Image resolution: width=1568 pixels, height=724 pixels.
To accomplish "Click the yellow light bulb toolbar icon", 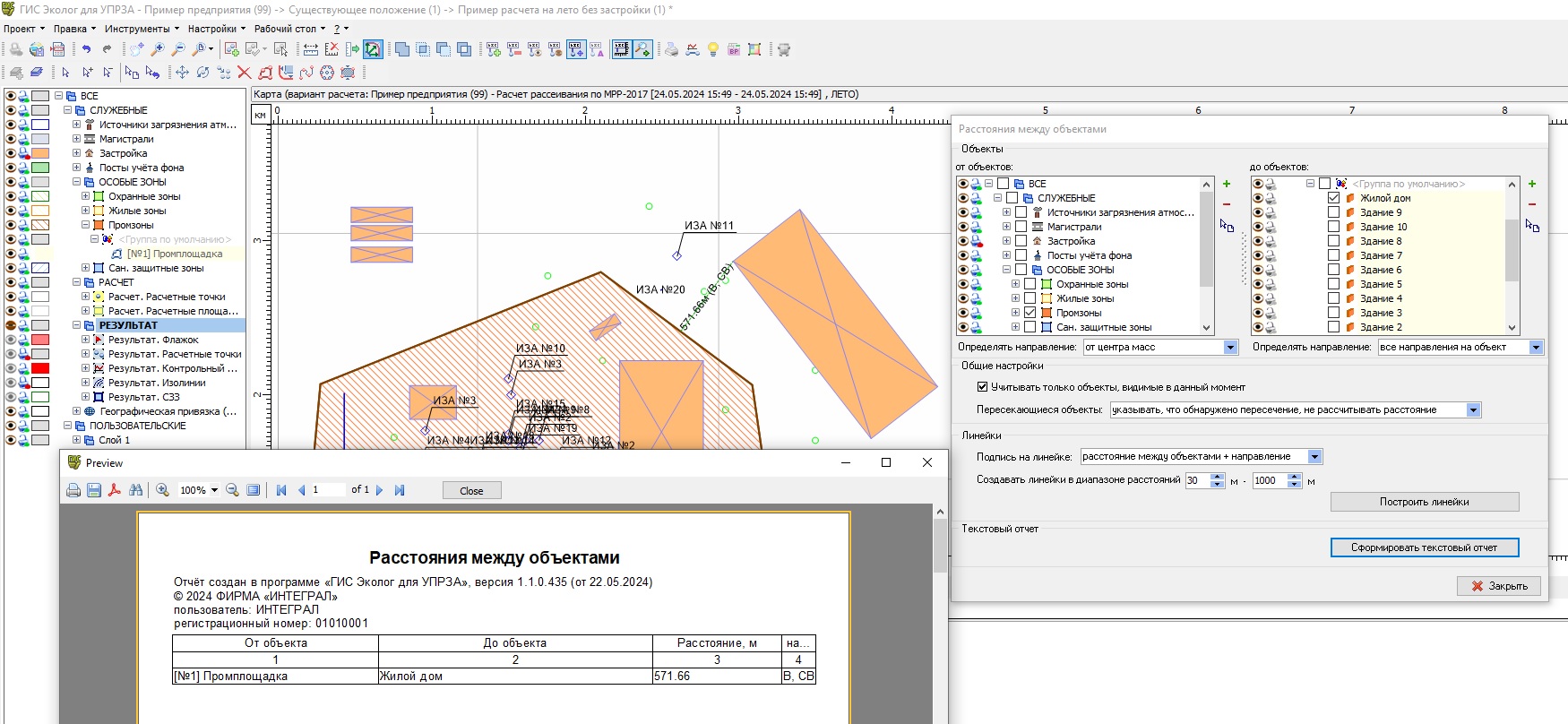I will coord(713,50).
